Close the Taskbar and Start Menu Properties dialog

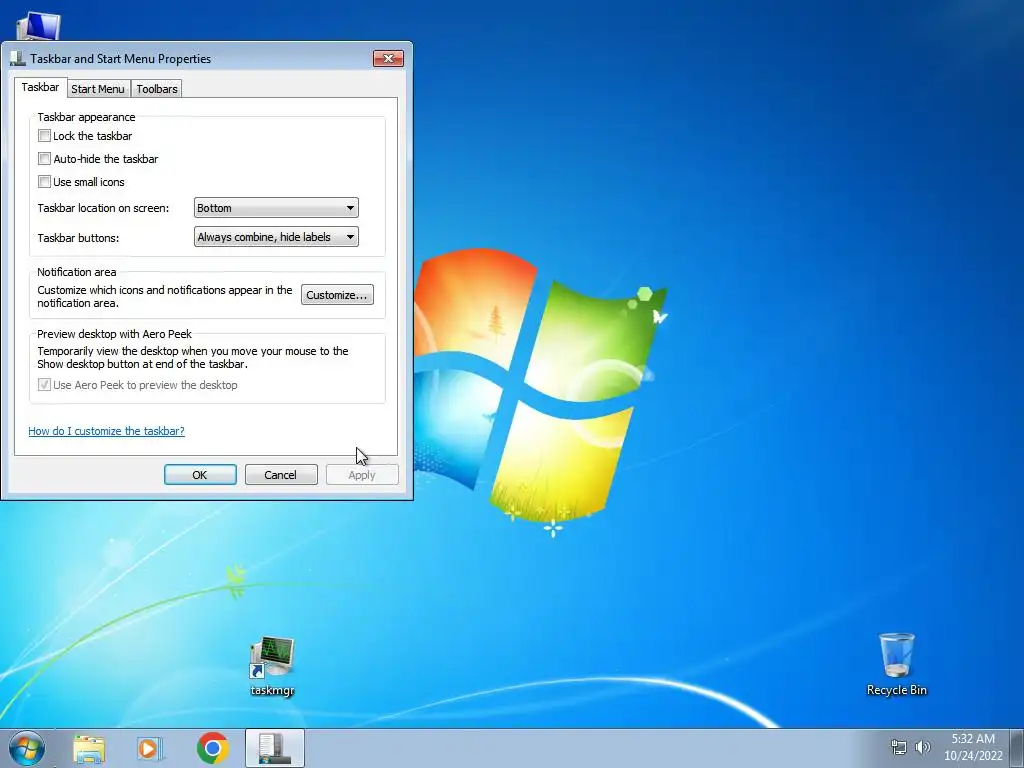(388, 59)
